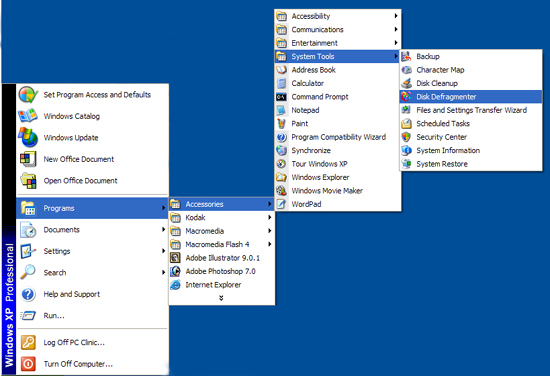Click the Adobe Photoshop 7.0 icon
The image size is (550, 376).
pos(175,271)
